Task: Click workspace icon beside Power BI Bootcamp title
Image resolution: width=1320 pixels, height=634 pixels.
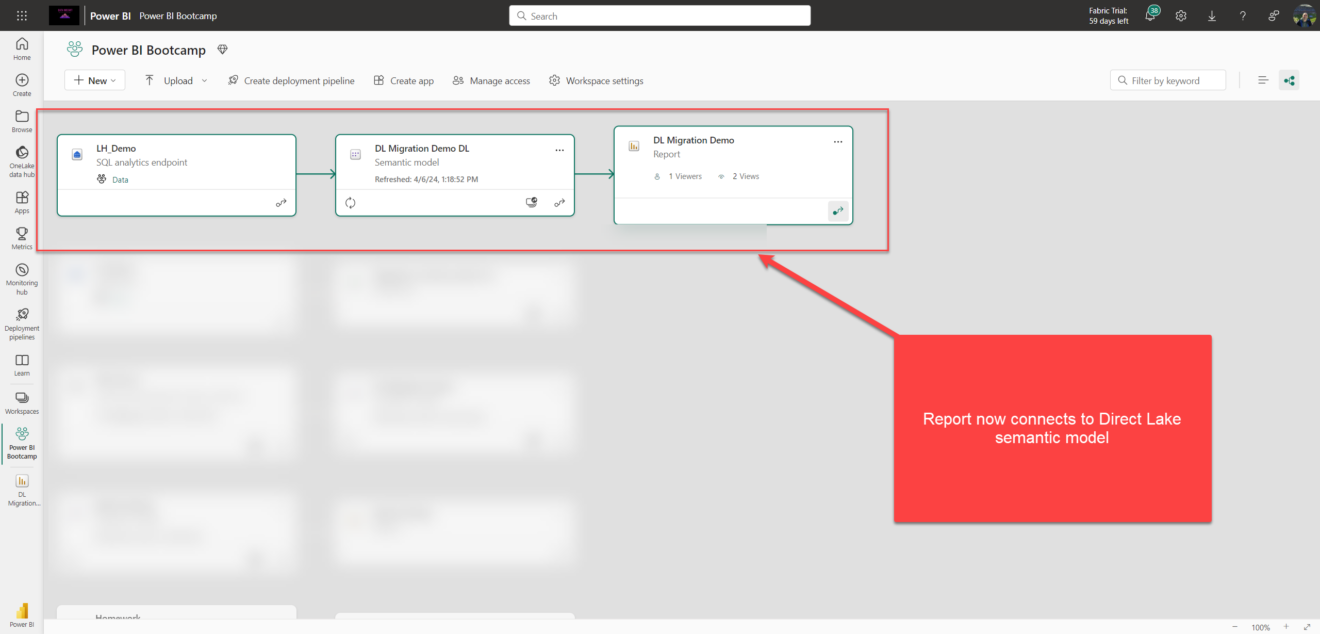Action: point(74,50)
